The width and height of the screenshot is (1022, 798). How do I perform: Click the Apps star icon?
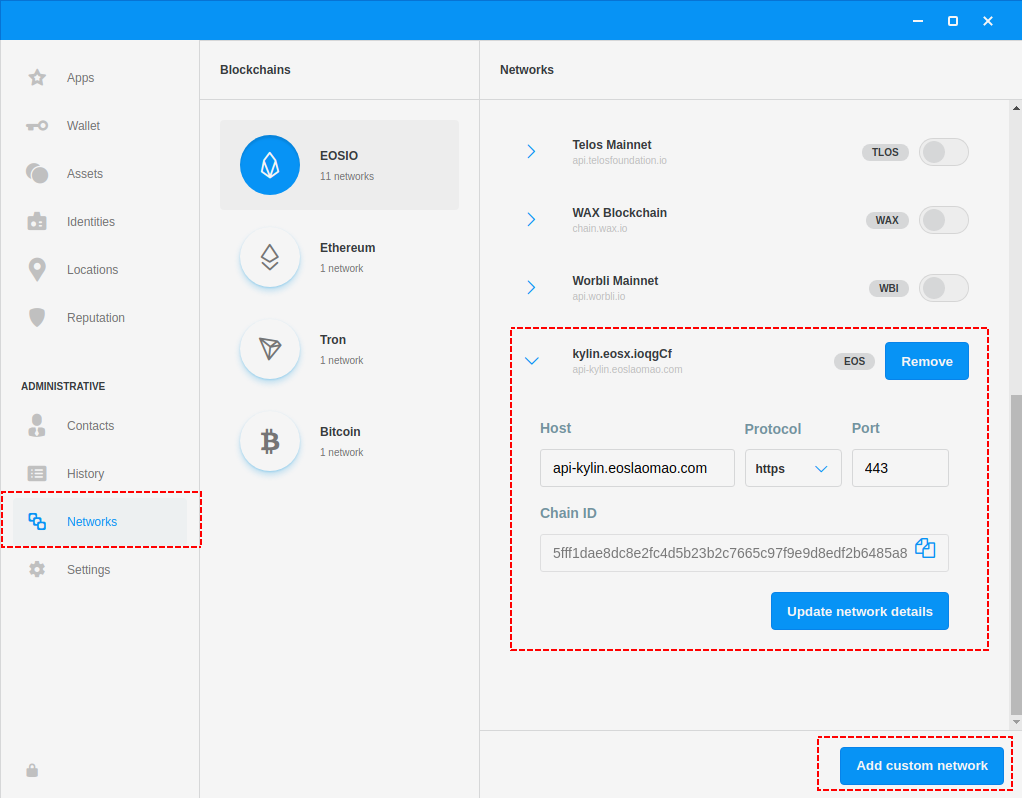[37, 78]
